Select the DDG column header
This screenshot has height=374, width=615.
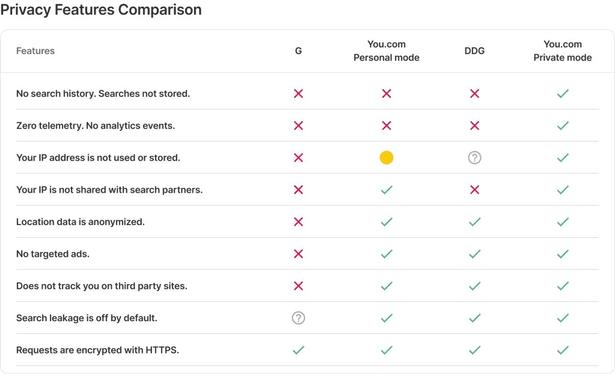point(475,51)
